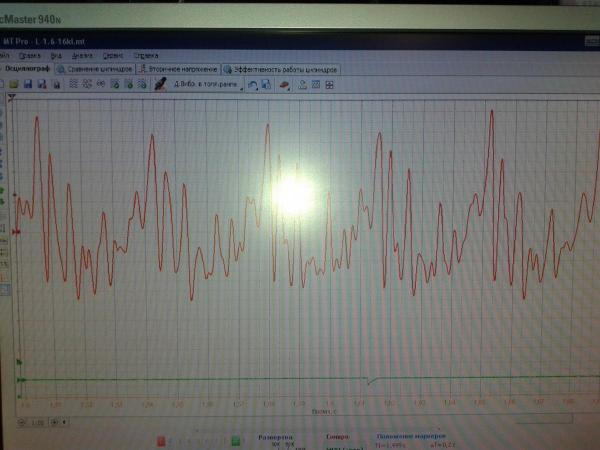Open the Справка menu
The width and height of the screenshot is (600, 450).
tap(146, 56)
